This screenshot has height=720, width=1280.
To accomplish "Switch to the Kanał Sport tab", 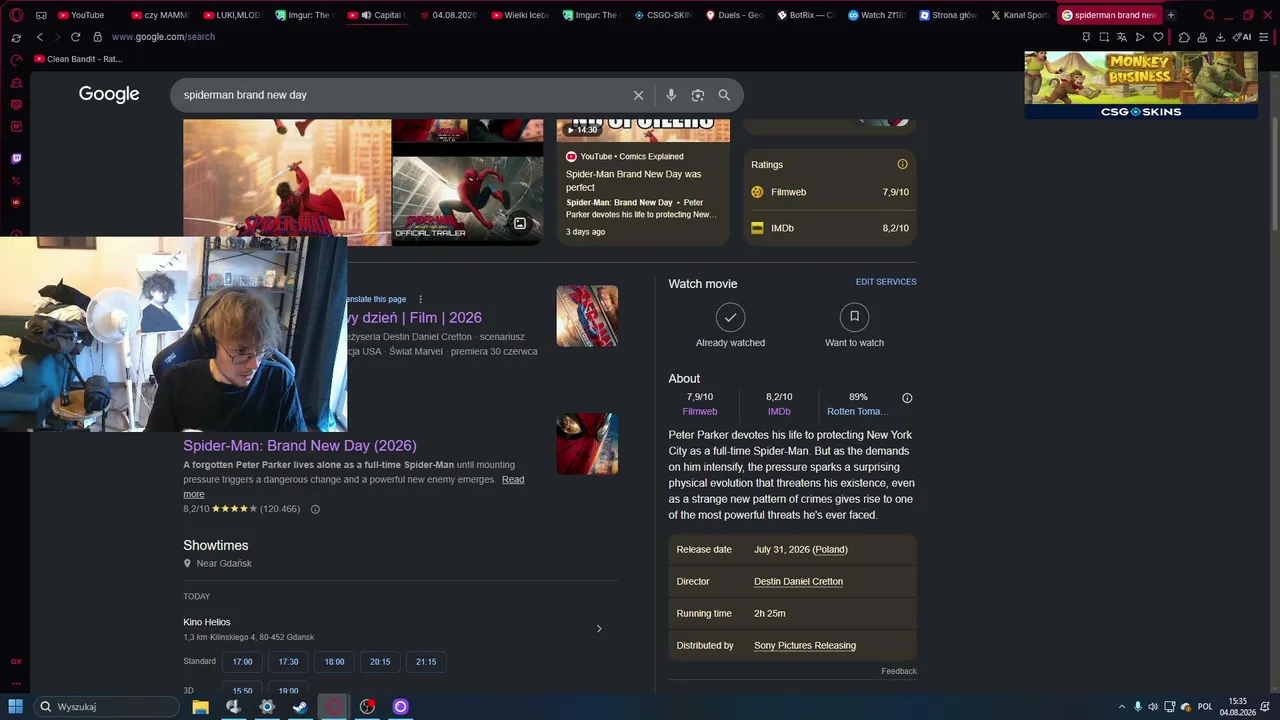I will (x=1019, y=15).
